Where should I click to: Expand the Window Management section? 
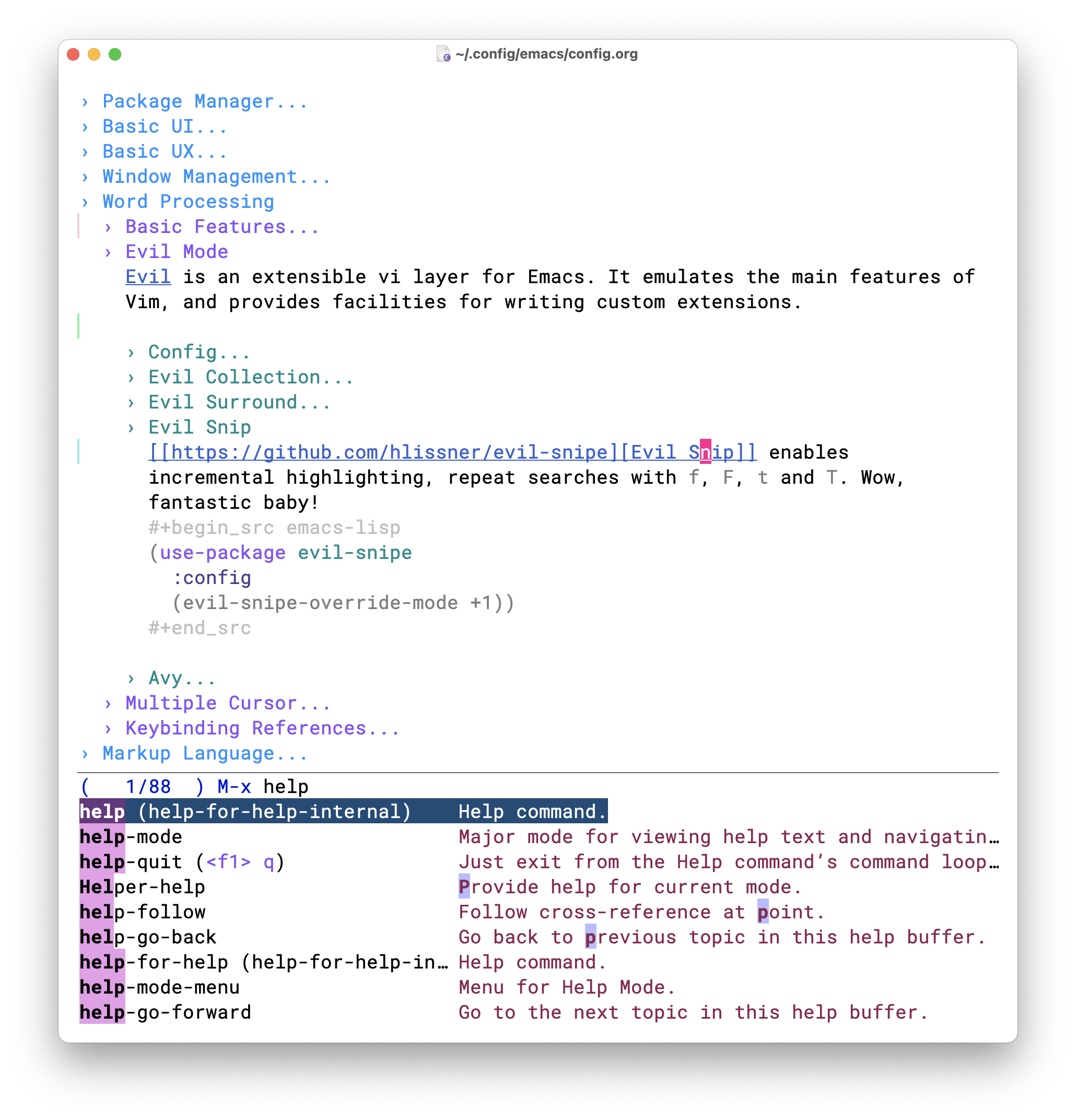[x=216, y=177]
